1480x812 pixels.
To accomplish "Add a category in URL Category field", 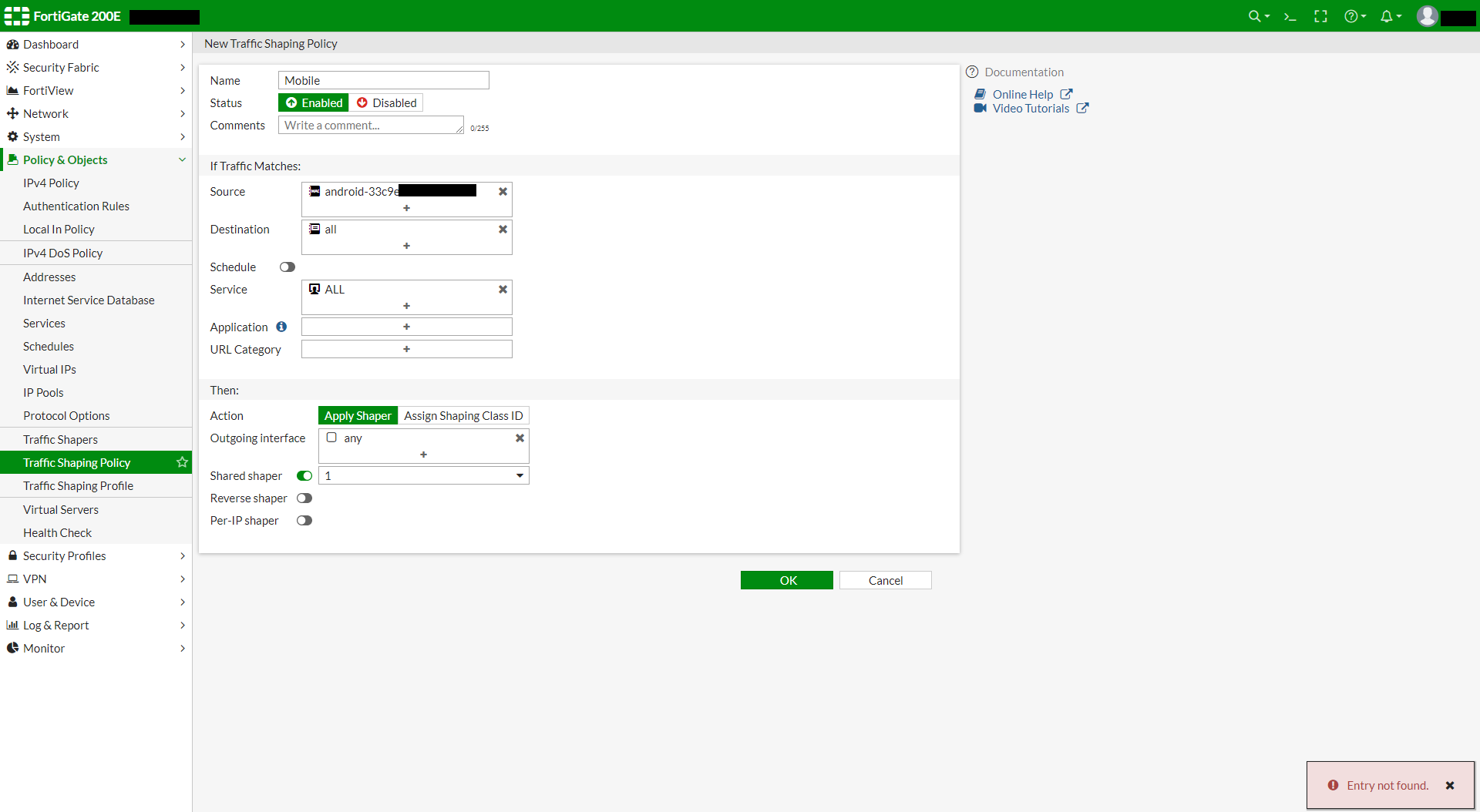I will pos(407,349).
